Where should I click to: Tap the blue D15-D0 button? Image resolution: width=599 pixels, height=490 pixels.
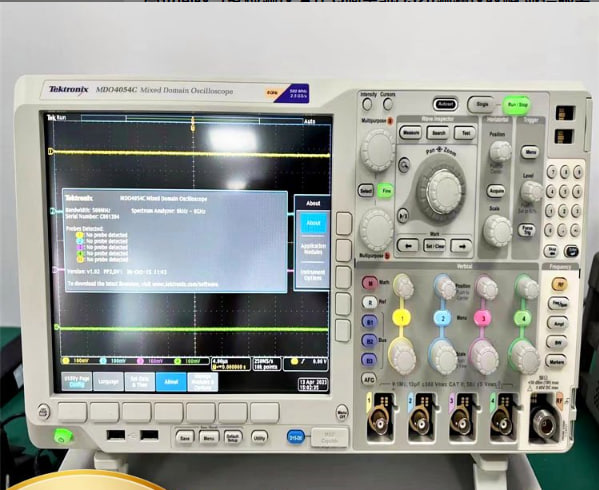point(296,437)
